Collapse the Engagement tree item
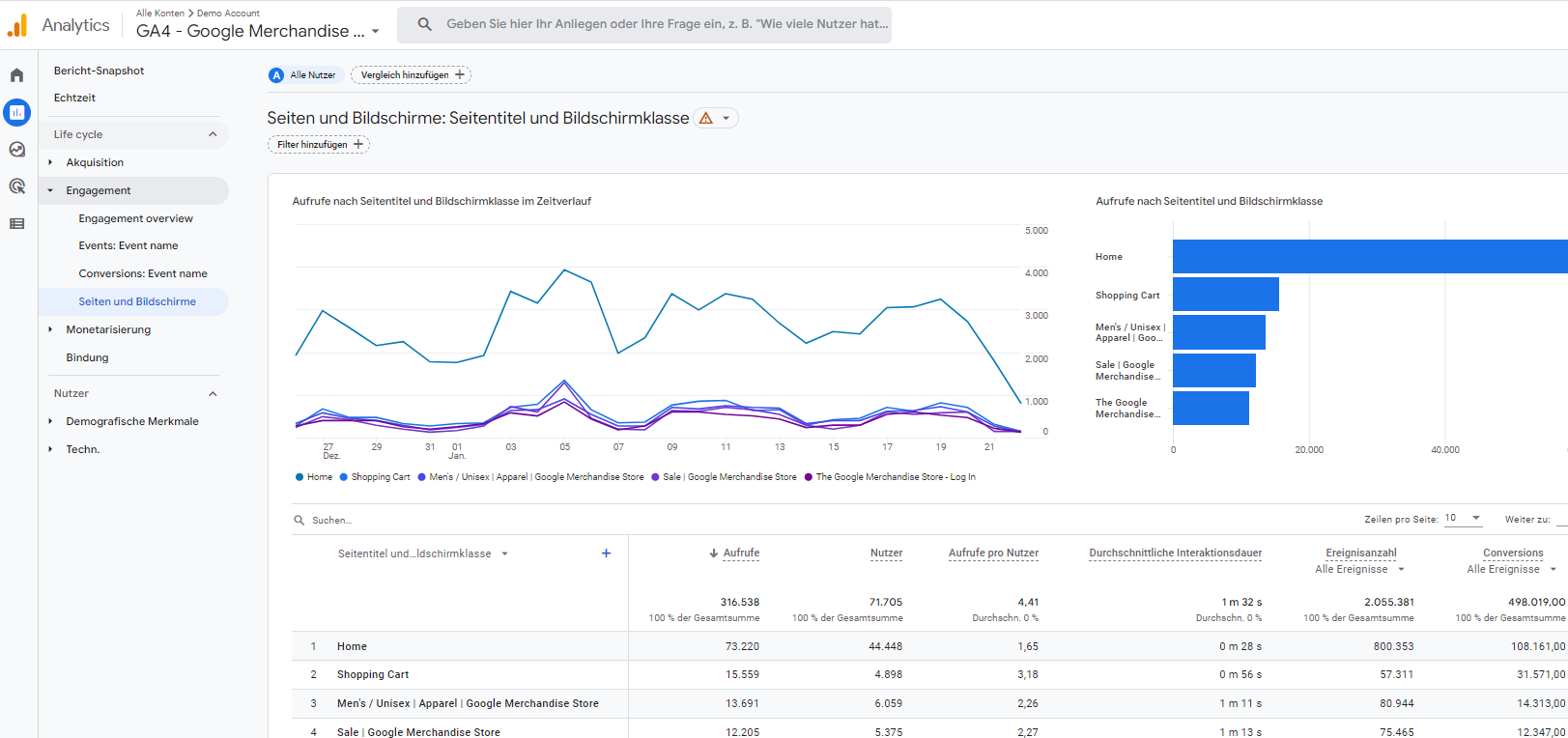Image resolution: width=1568 pixels, height=738 pixels. 50,190
